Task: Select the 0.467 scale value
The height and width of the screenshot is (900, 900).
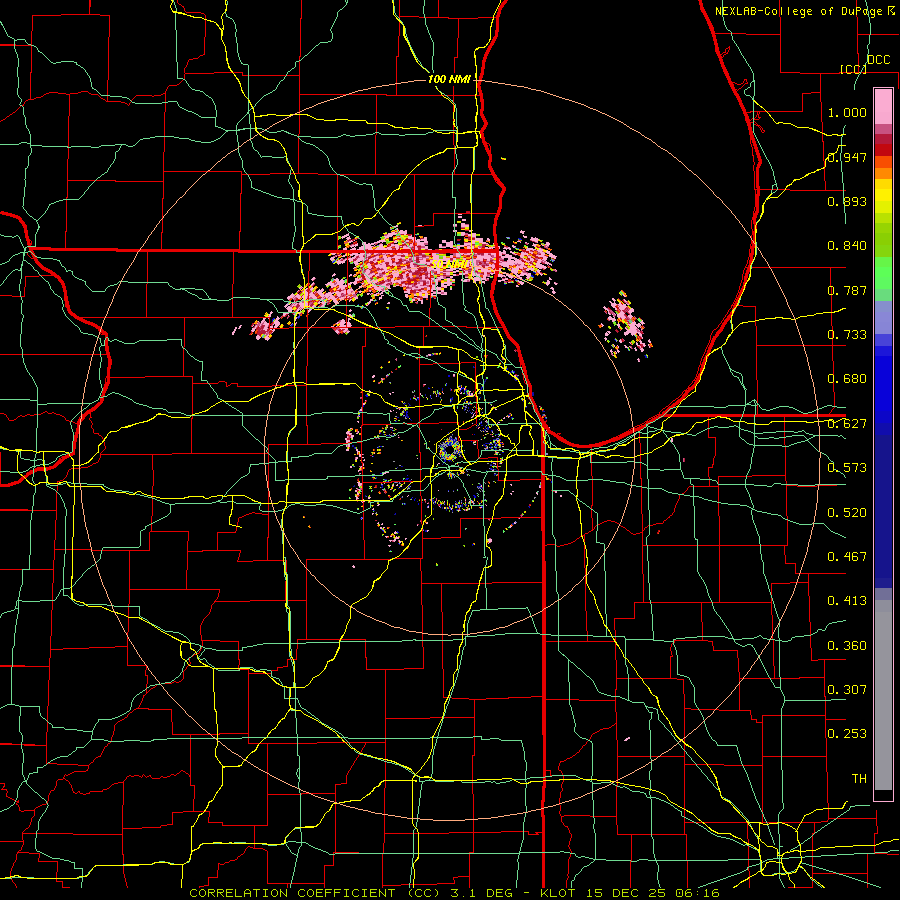Action: (847, 556)
